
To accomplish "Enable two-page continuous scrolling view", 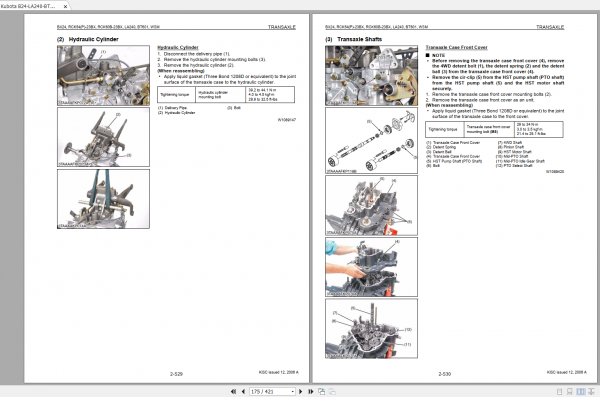I will [x=591, y=392].
